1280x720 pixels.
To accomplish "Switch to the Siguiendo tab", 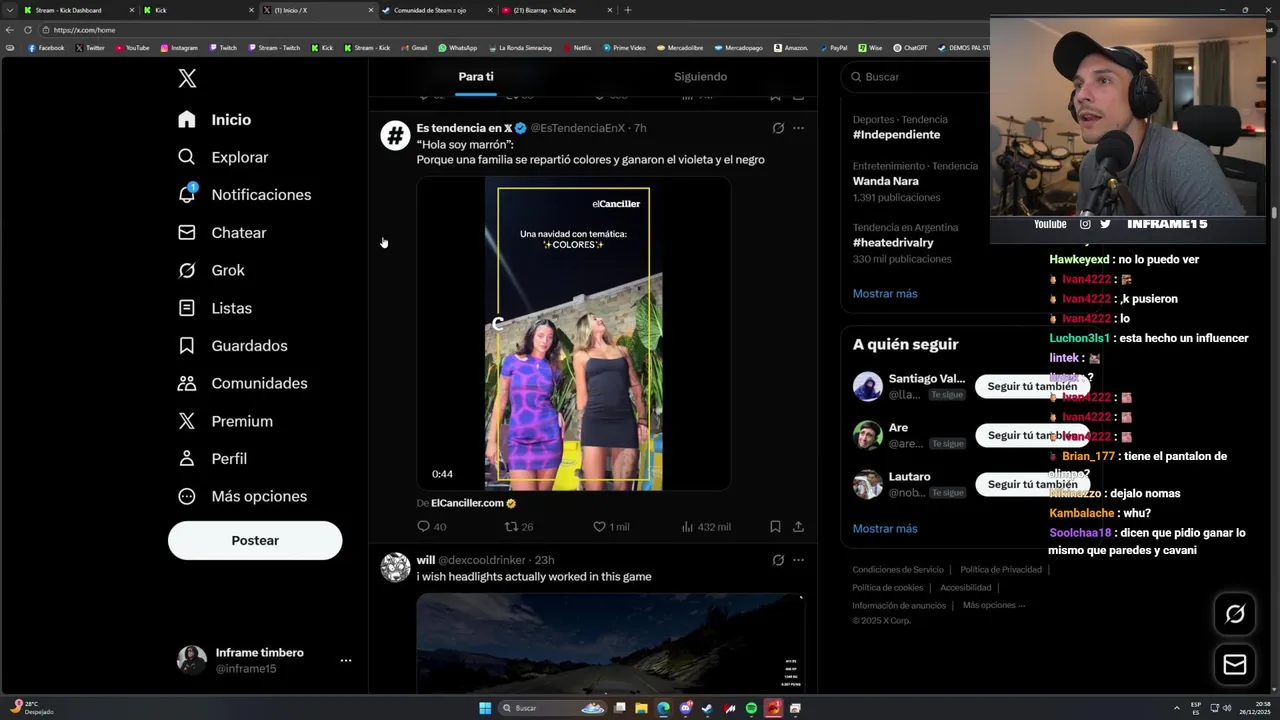I will pos(700,77).
